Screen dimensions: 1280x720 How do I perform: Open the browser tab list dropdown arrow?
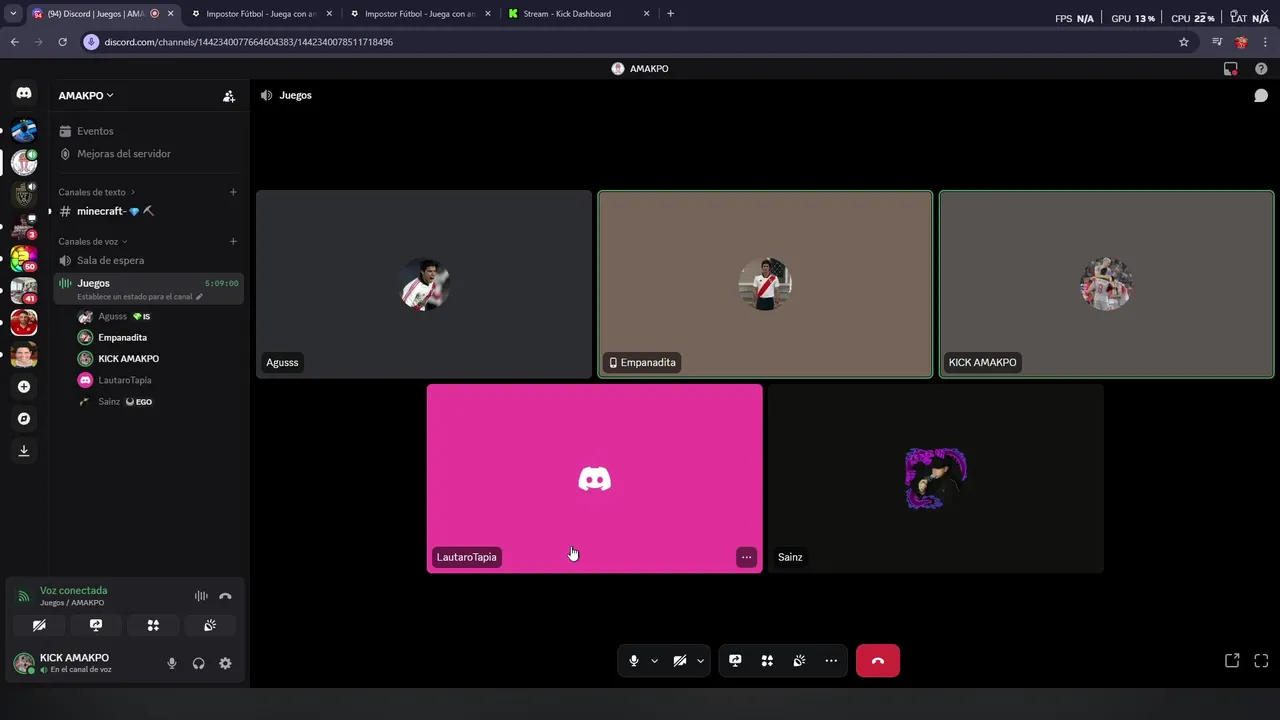[x=13, y=14]
